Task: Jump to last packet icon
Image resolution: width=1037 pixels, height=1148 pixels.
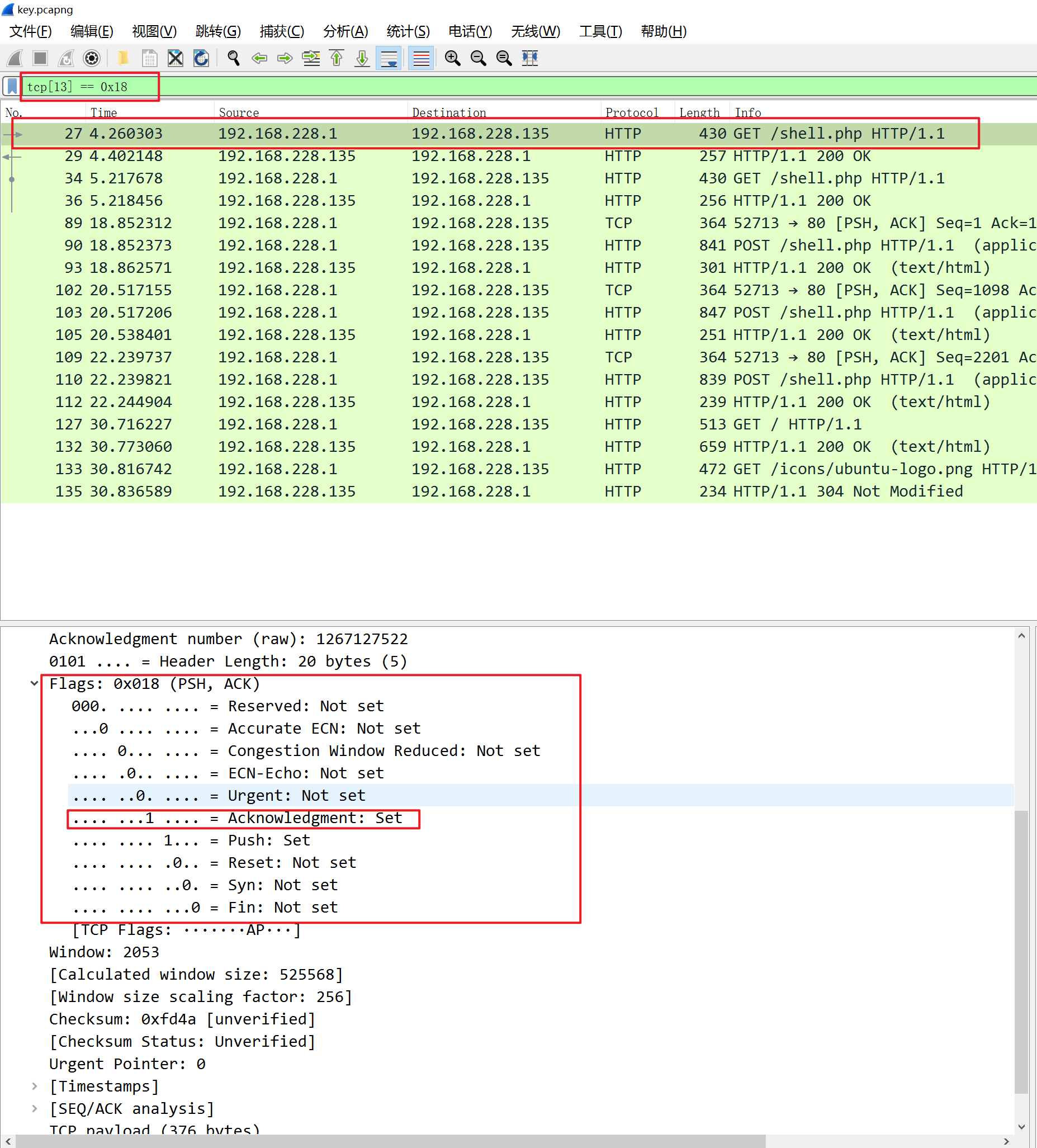Action: (362, 58)
